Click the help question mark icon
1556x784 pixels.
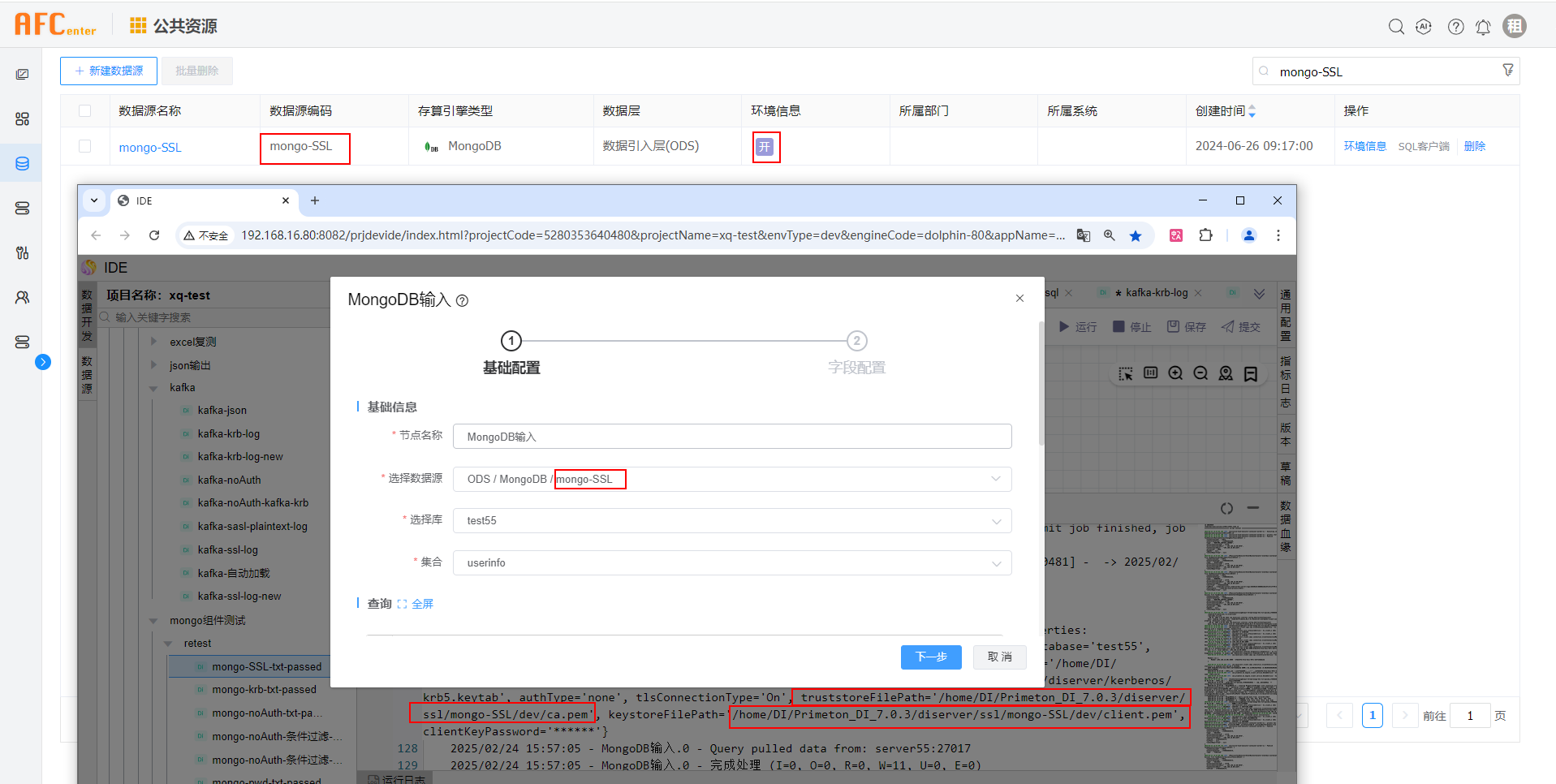[1456, 27]
